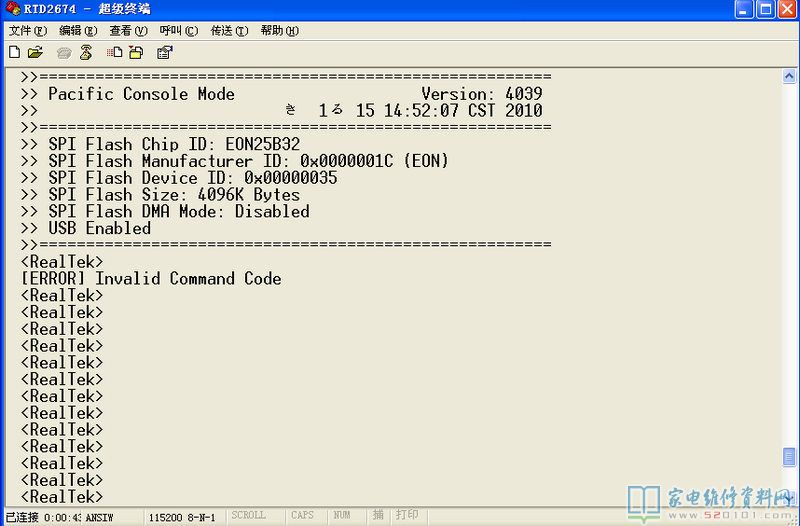Image resolution: width=800 pixels, height=526 pixels.
Task: Open the 编辑(E) menu
Action: (x=77, y=31)
